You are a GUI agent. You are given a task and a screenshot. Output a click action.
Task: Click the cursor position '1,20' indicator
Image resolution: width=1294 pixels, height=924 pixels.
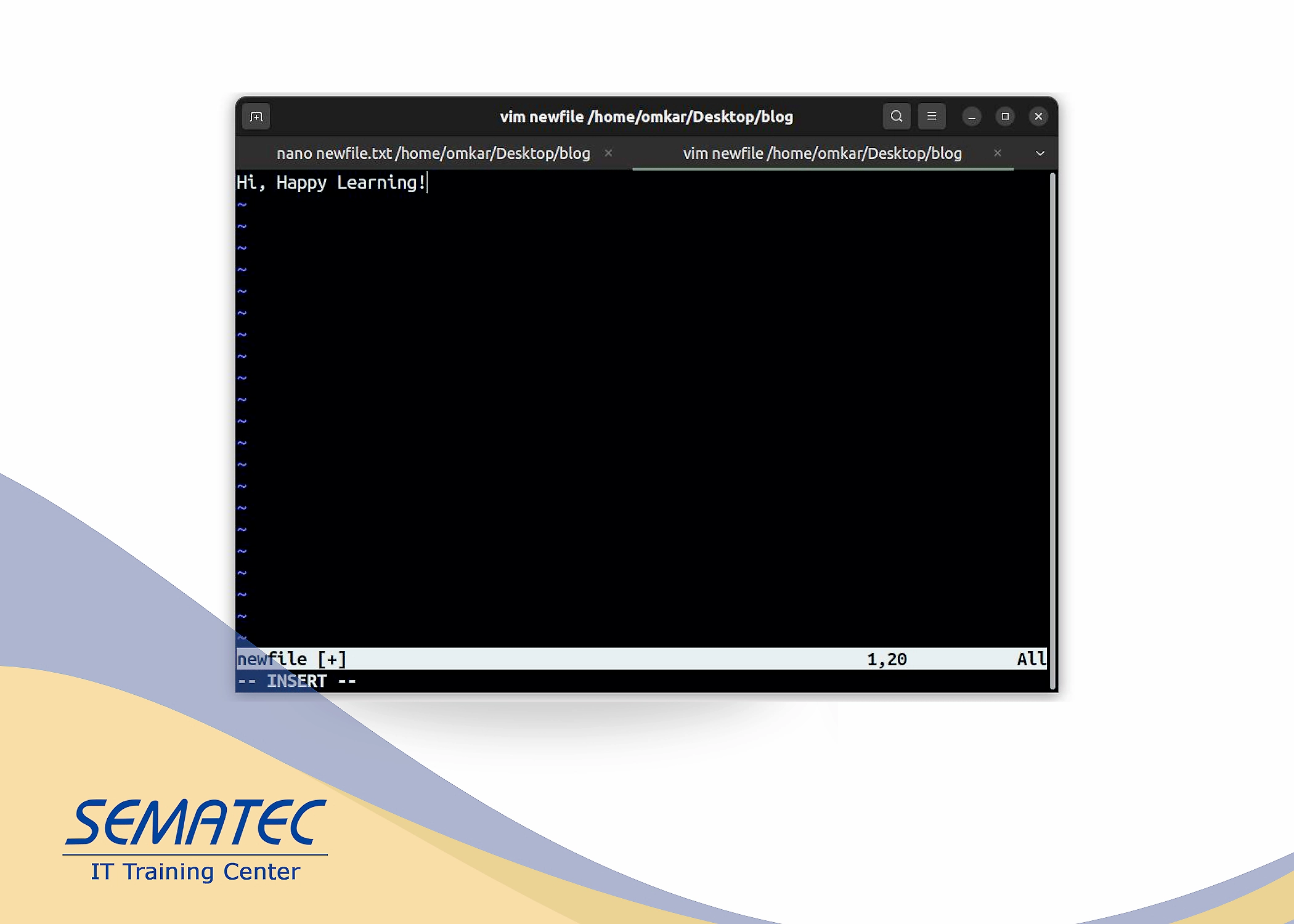(887, 660)
